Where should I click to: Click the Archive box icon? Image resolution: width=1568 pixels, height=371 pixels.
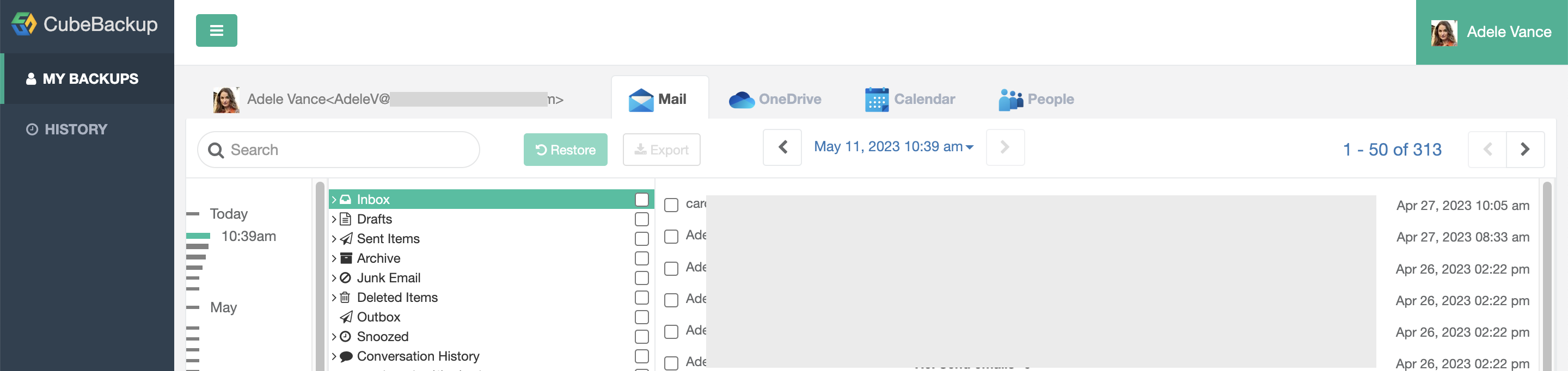pos(346,258)
